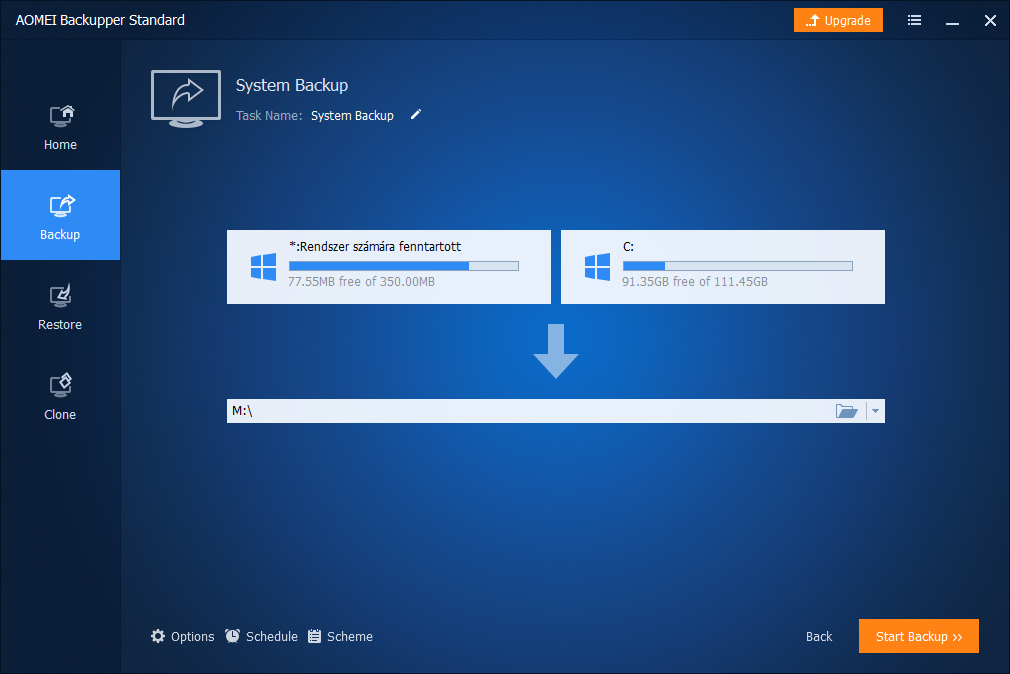Edit task name with pencil icon

pos(416,114)
